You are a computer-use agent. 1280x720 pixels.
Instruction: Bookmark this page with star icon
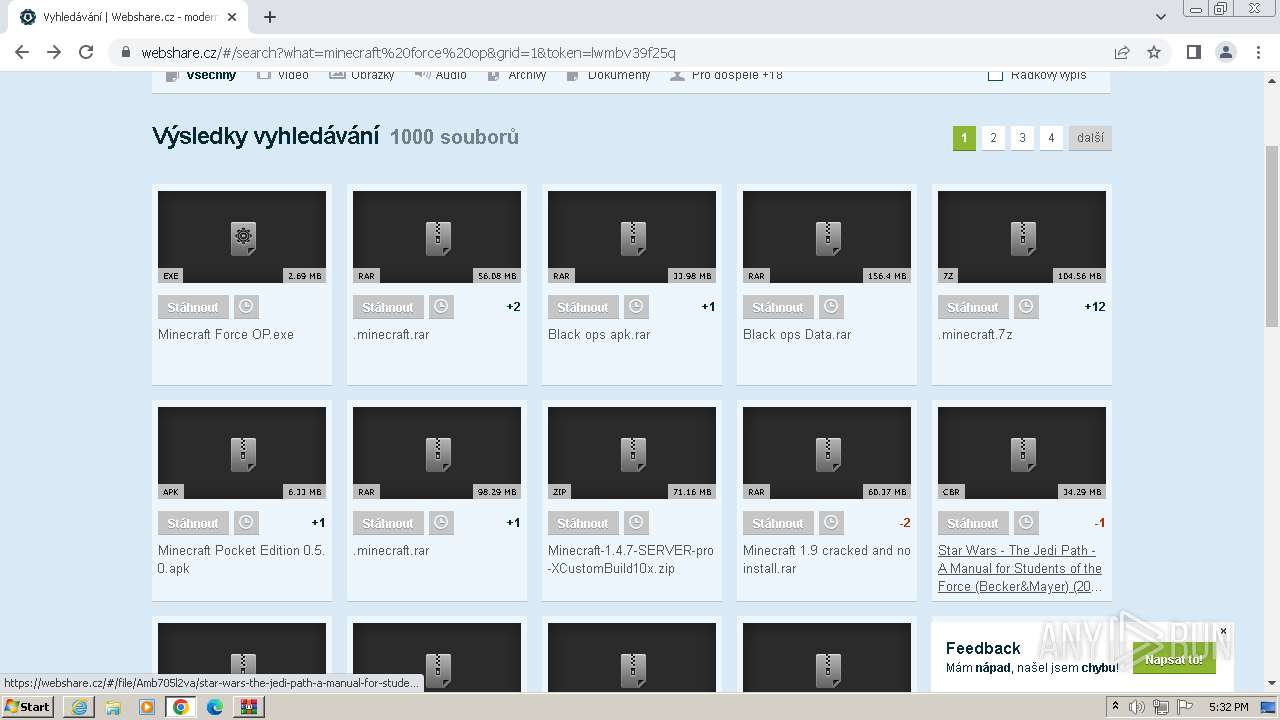[x=1154, y=52]
